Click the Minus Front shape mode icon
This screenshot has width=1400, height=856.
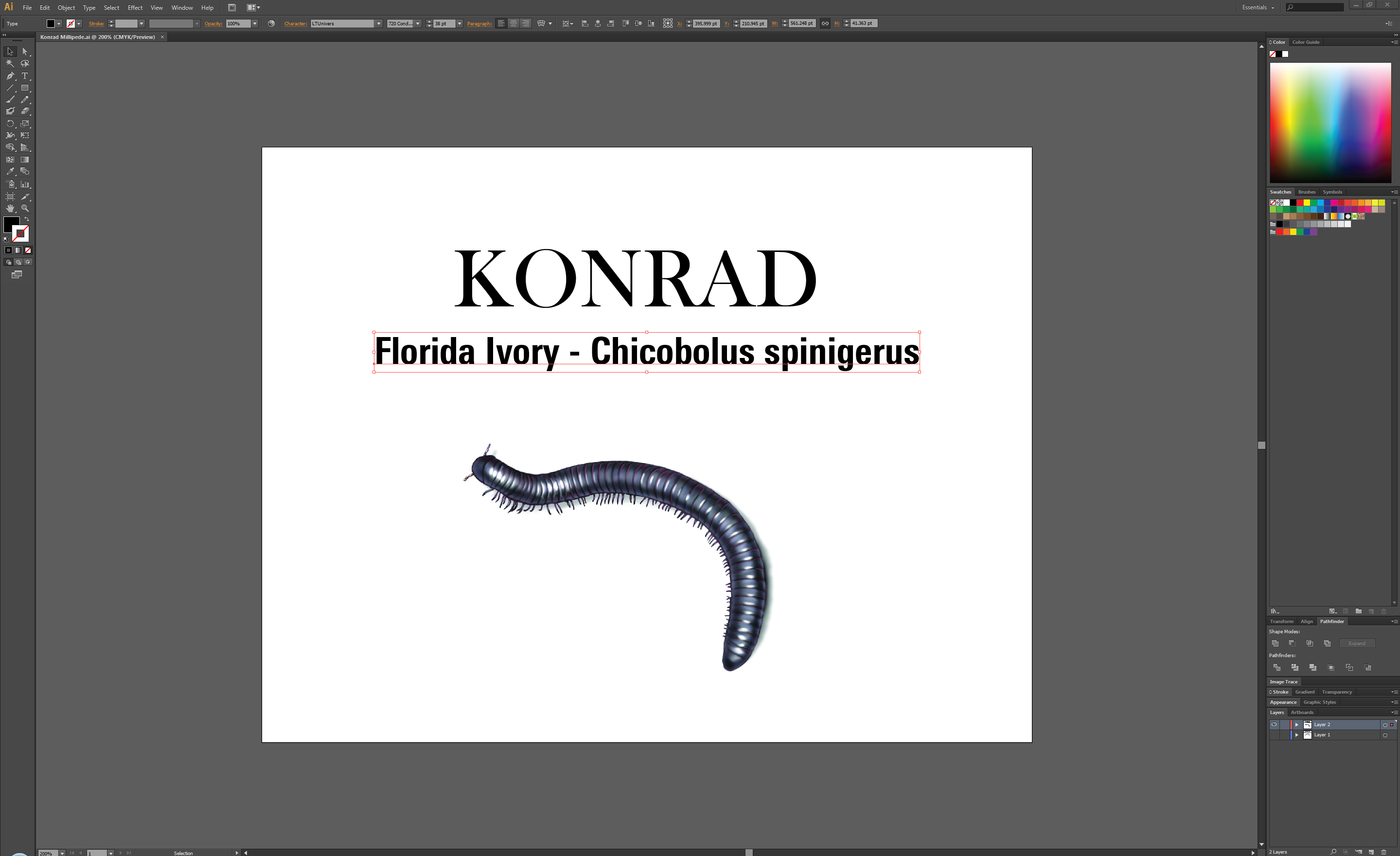click(x=1292, y=643)
